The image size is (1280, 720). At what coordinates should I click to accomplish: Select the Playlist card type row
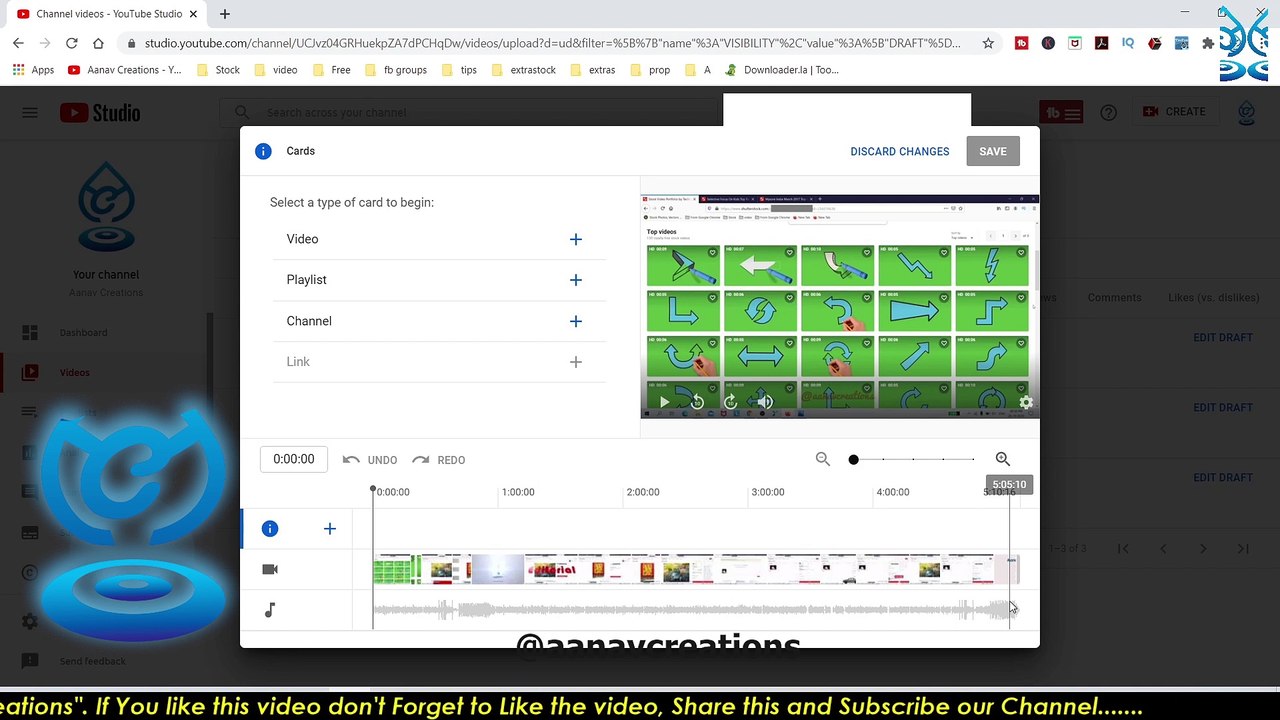438,280
